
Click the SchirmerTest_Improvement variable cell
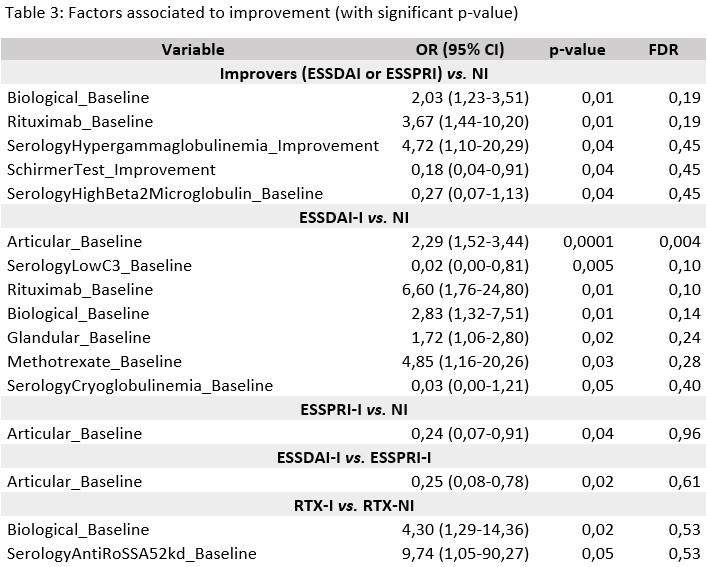111,169
